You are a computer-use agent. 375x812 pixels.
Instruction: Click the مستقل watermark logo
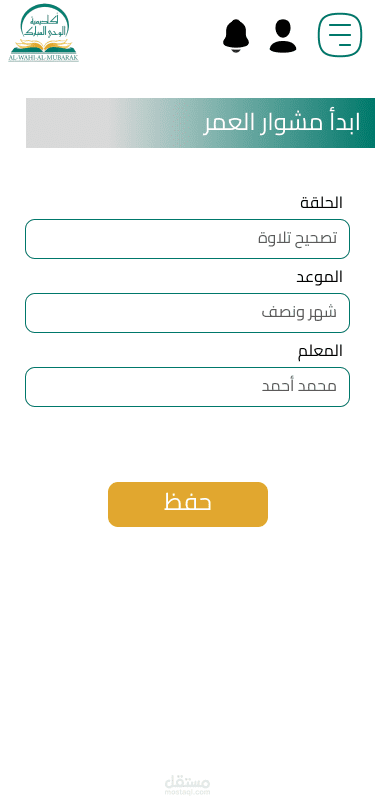[x=188, y=781]
